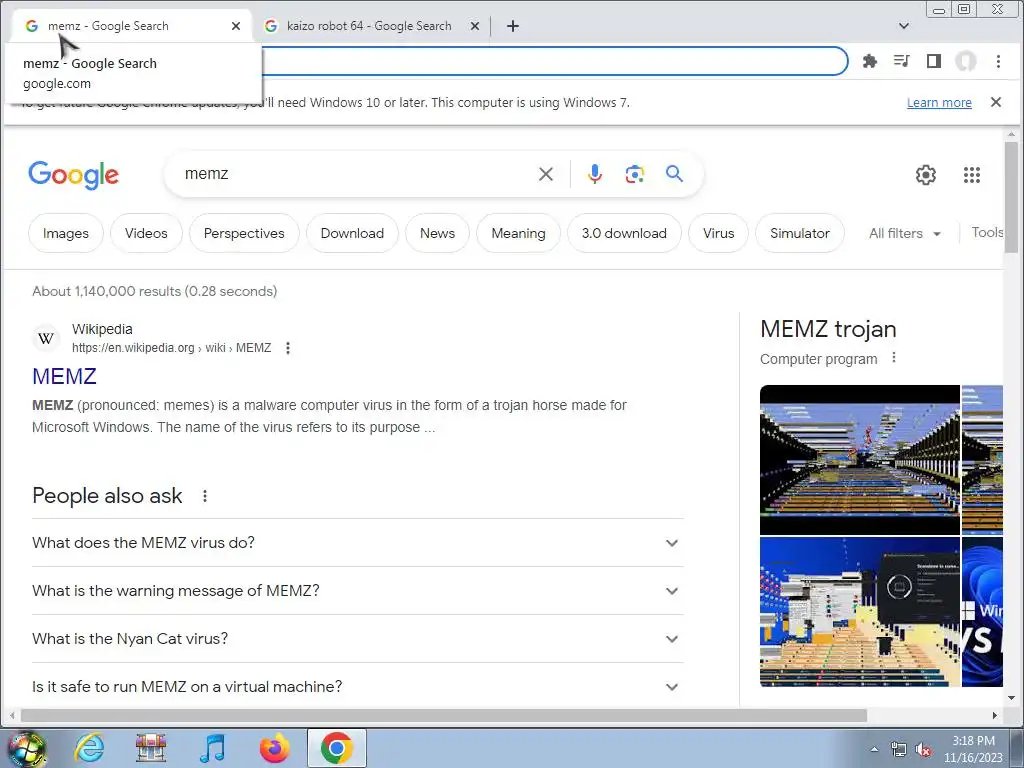Open the All filters dropdown

click(x=904, y=233)
